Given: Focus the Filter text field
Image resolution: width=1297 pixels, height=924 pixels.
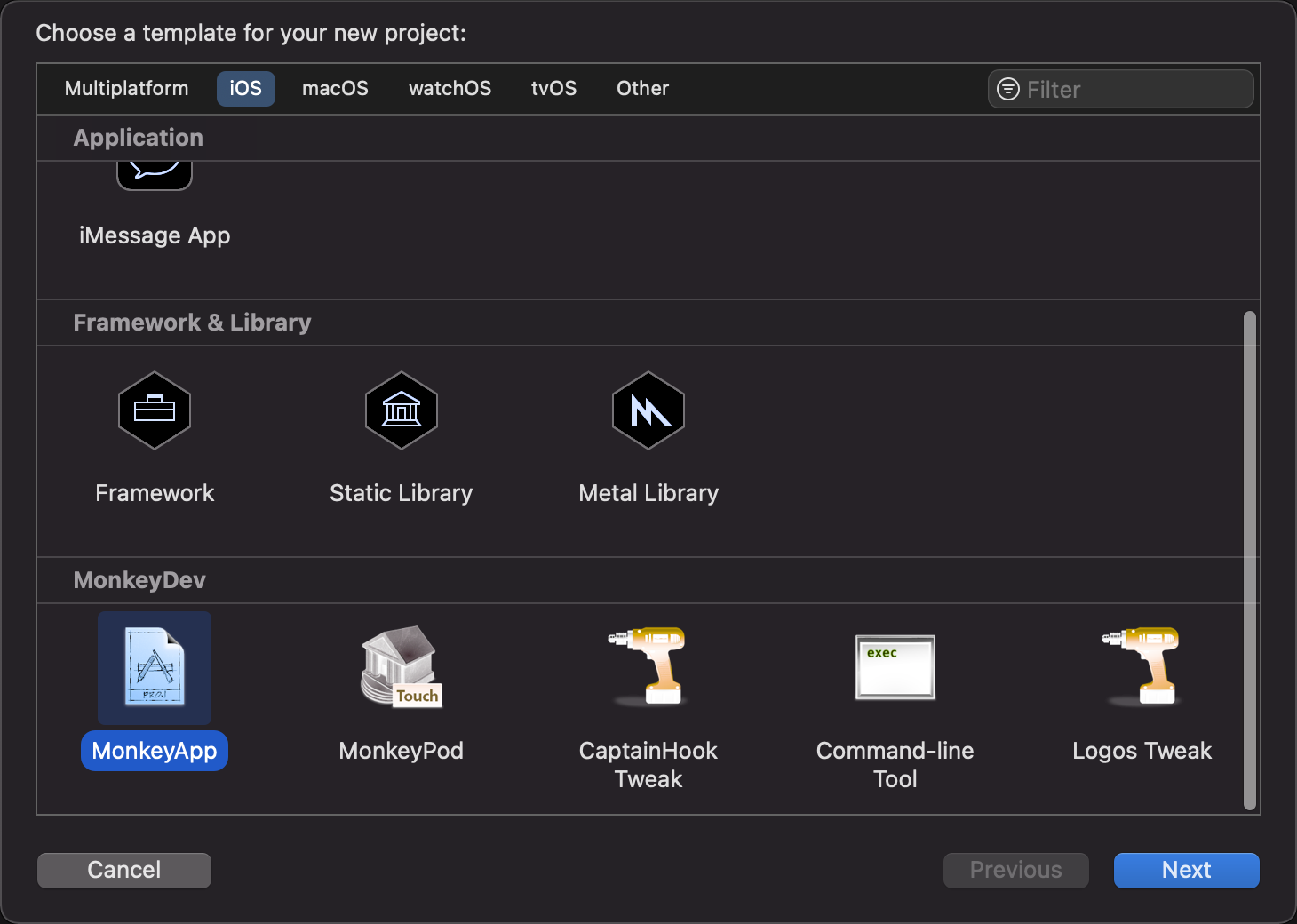Looking at the screenshot, I should pos(1121,89).
